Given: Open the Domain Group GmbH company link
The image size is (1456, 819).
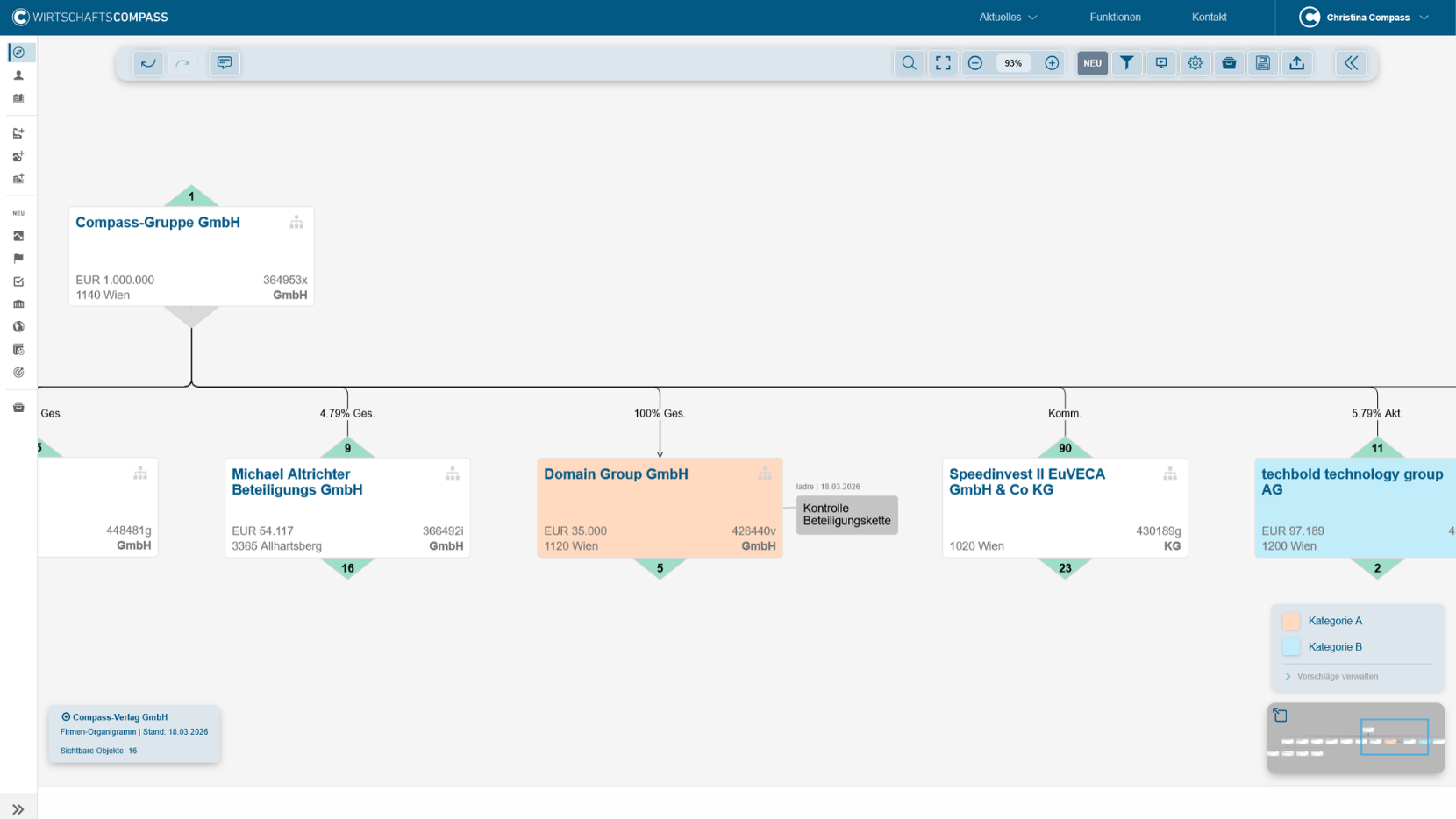Looking at the screenshot, I should coord(616,474).
